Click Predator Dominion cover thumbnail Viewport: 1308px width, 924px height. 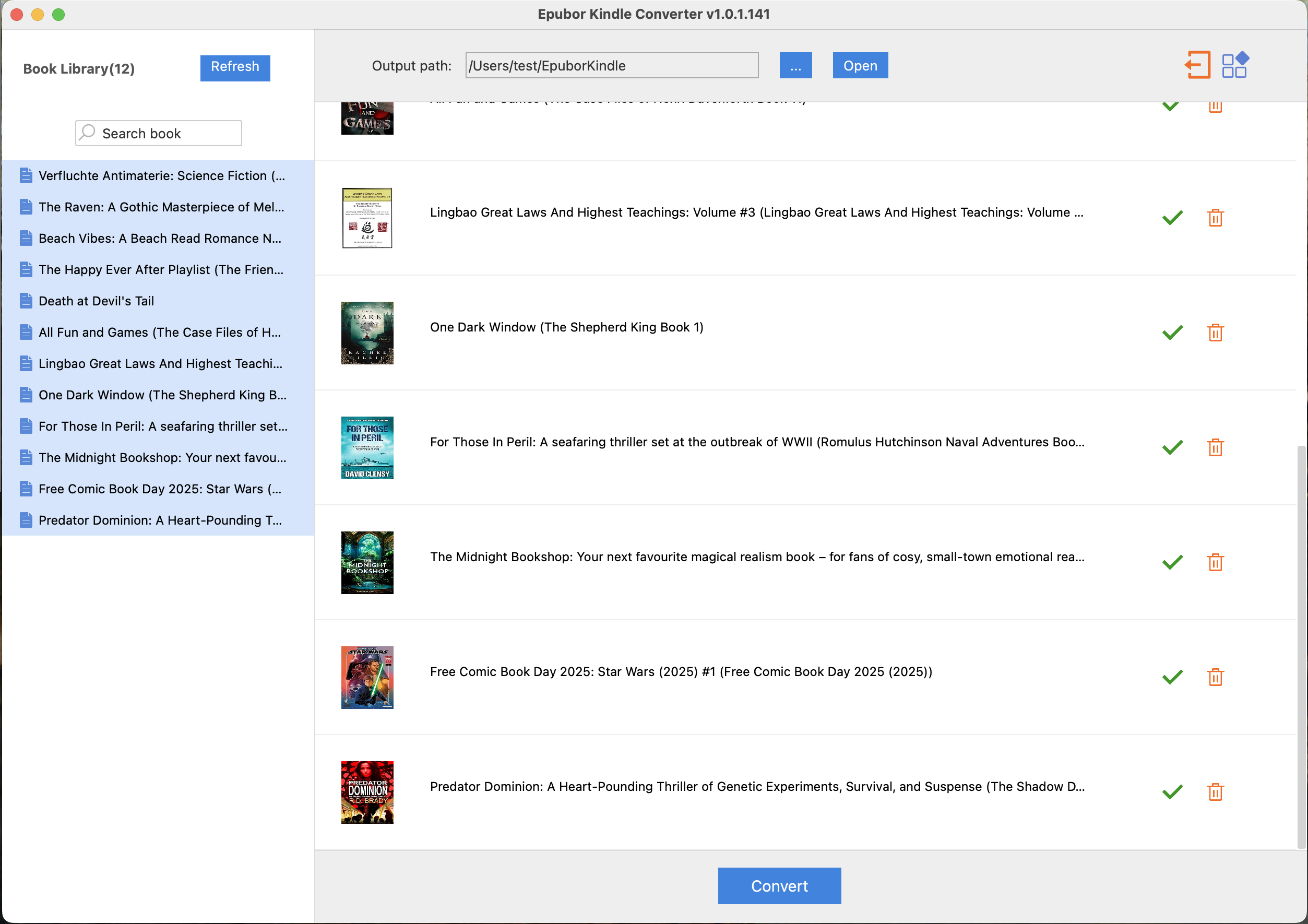coord(367,792)
